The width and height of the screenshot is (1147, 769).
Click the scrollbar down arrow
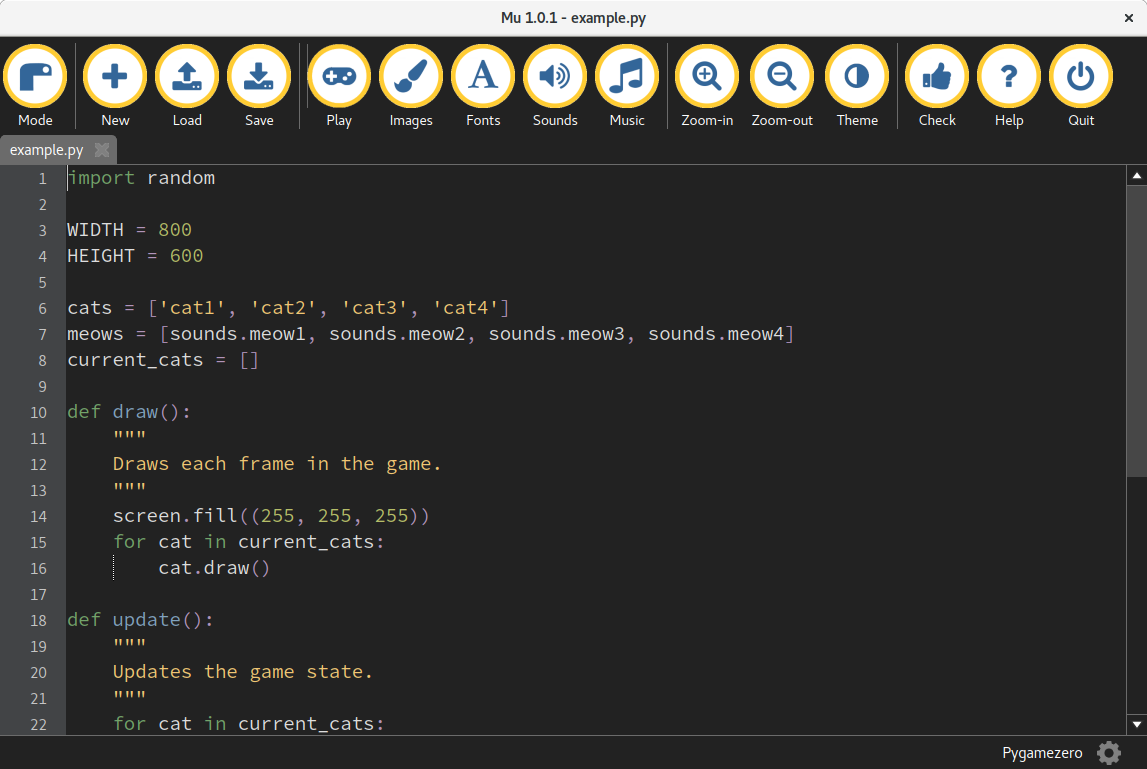pos(1136,724)
